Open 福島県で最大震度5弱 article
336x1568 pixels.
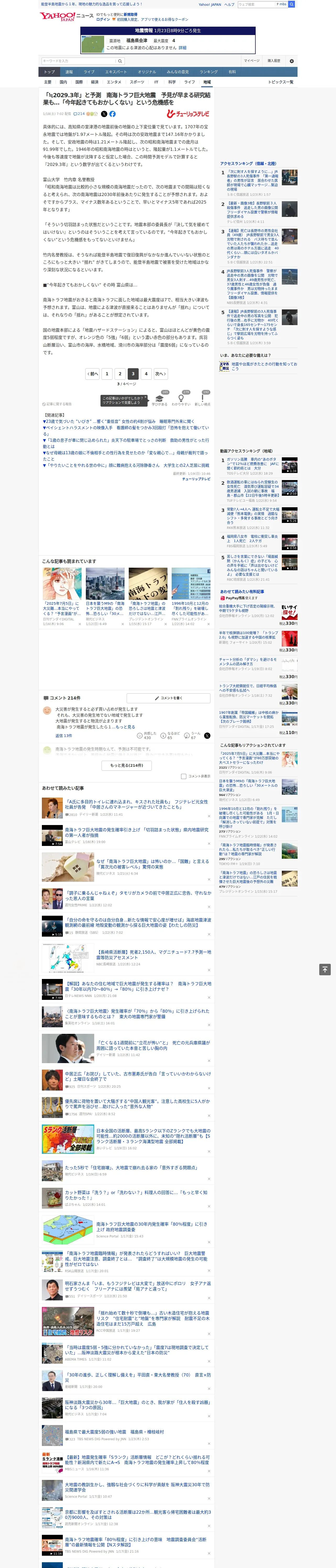click(x=114, y=1432)
